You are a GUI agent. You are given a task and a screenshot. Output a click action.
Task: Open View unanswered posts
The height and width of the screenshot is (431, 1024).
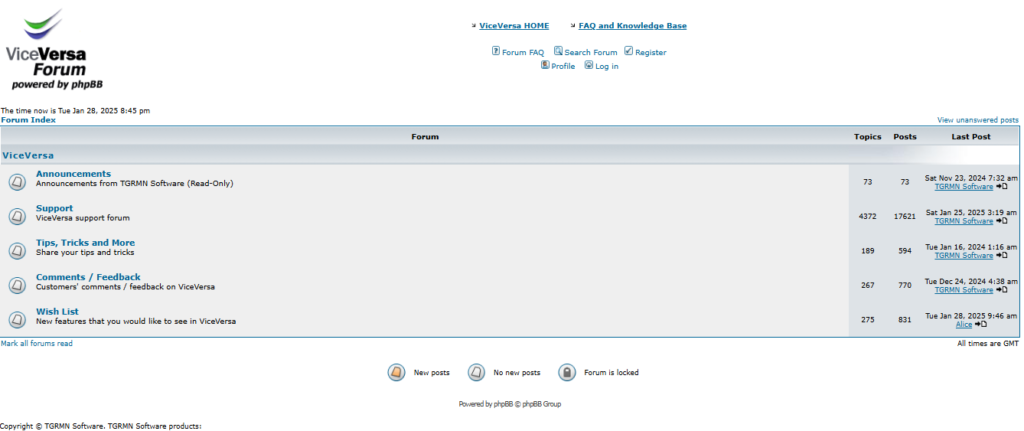point(978,120)
